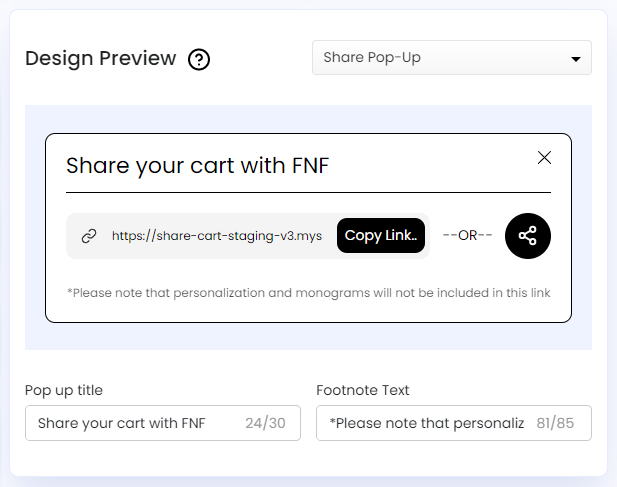
Task: Click the caret arrow on the preview selector
Action: (575, 59)
